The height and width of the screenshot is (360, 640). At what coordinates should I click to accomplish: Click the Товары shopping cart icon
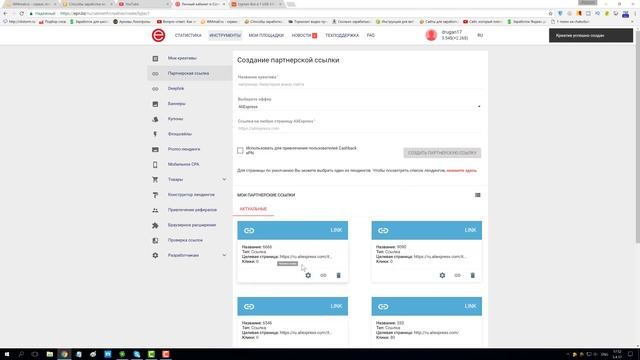click(155, 180)
